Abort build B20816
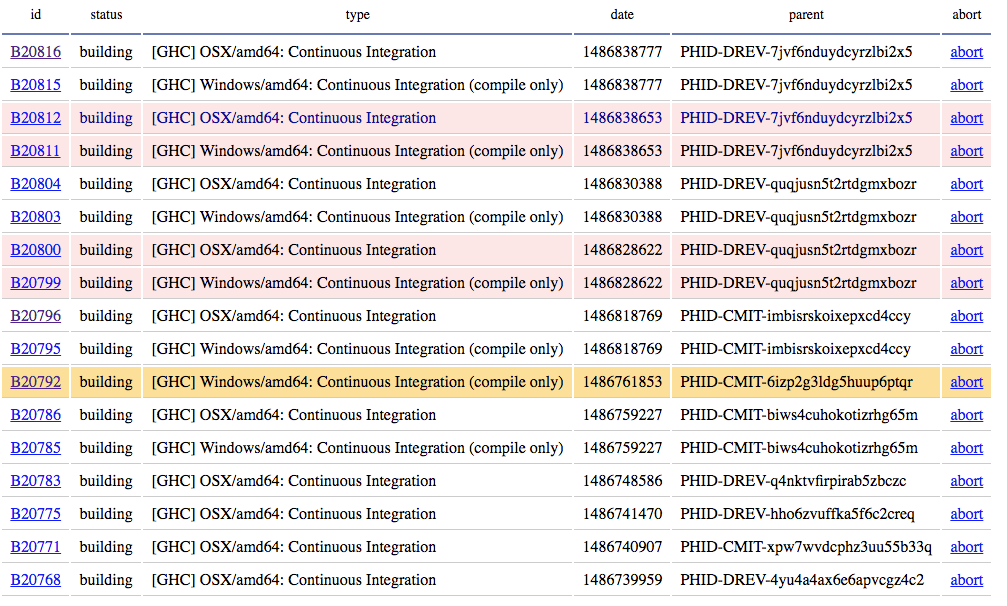The image size is (1007, 606). pyautogui.click(x=966, y=52)
